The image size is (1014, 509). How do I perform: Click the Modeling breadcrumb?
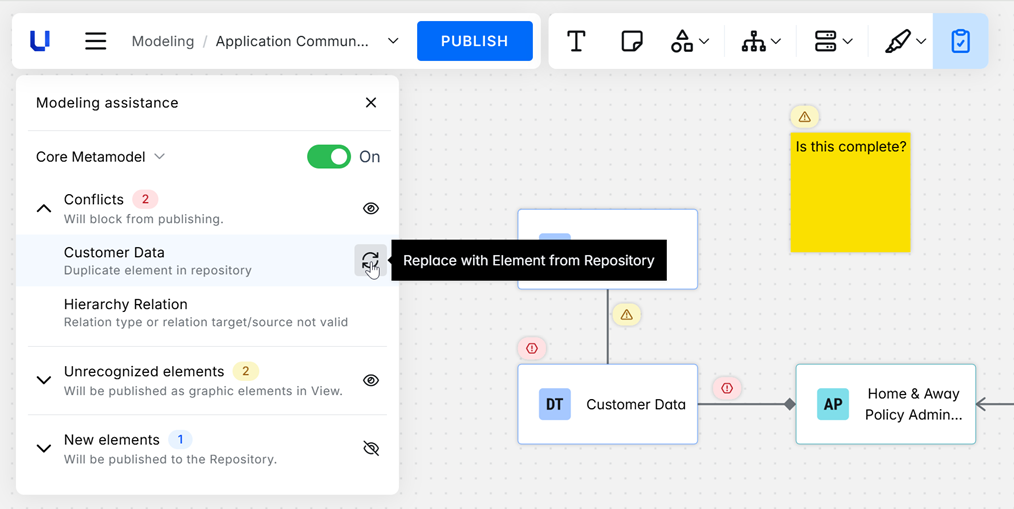pyautogui.click(x=163, y=41)
